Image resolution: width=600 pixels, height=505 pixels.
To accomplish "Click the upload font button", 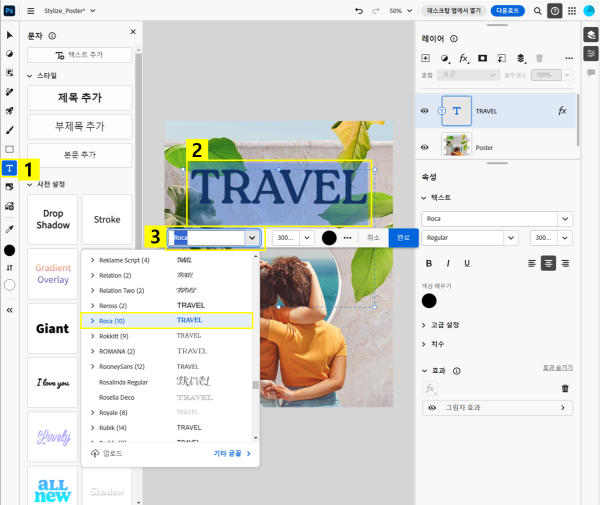I will (x=107, y=453).
